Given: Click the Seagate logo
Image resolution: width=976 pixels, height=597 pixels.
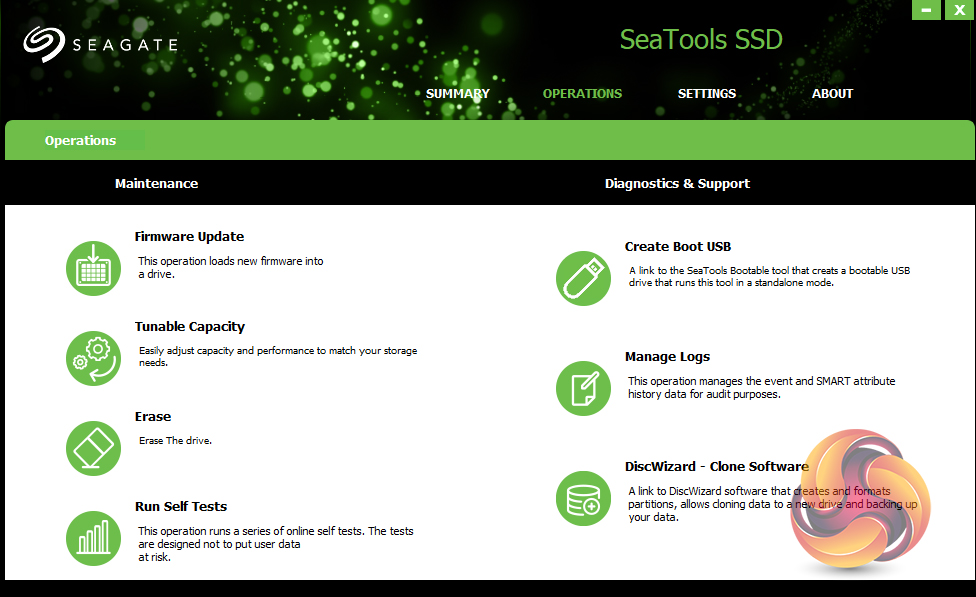Looking at the screenshot, I should [100, 44].
